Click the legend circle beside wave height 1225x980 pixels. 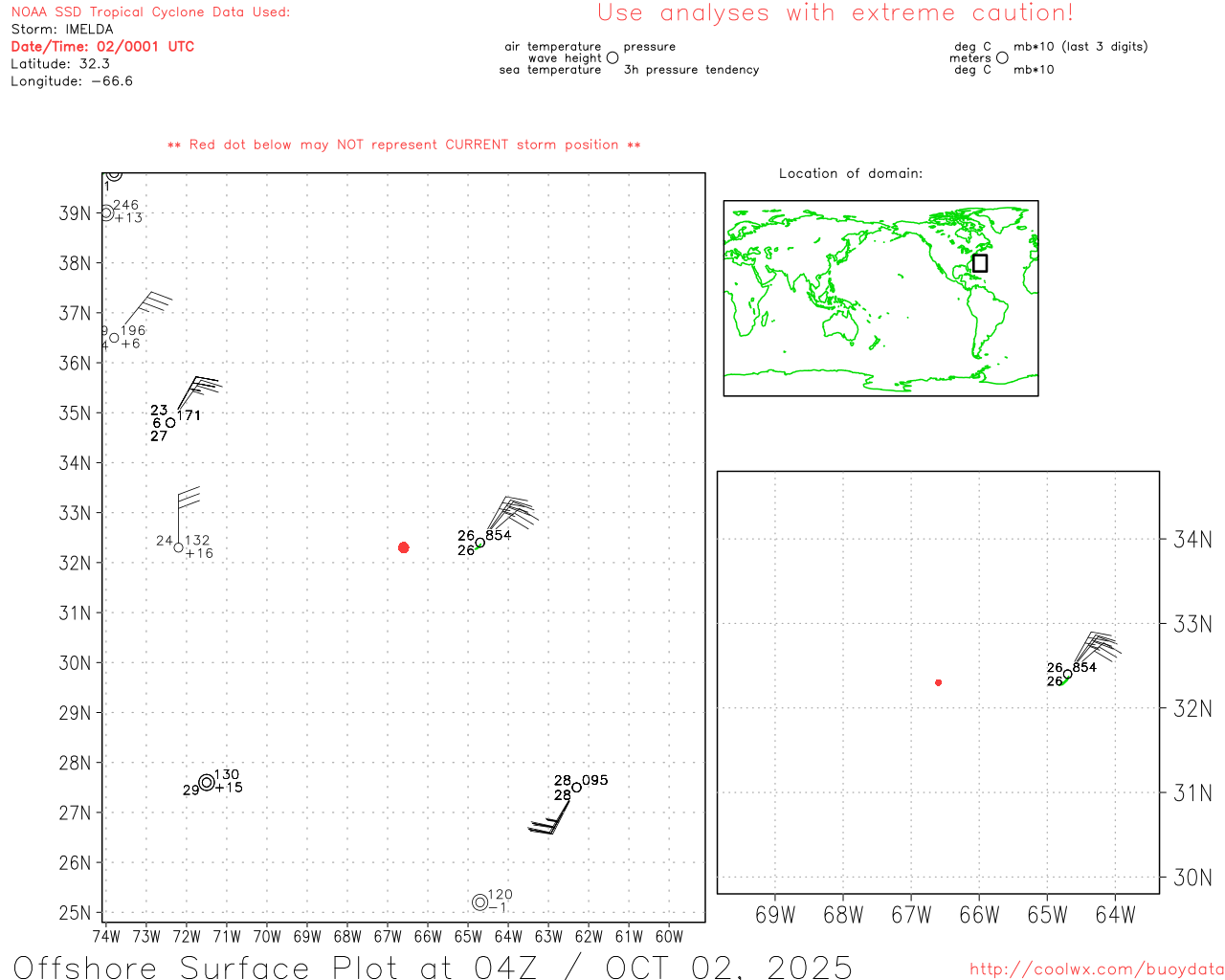tap(612, 58)
